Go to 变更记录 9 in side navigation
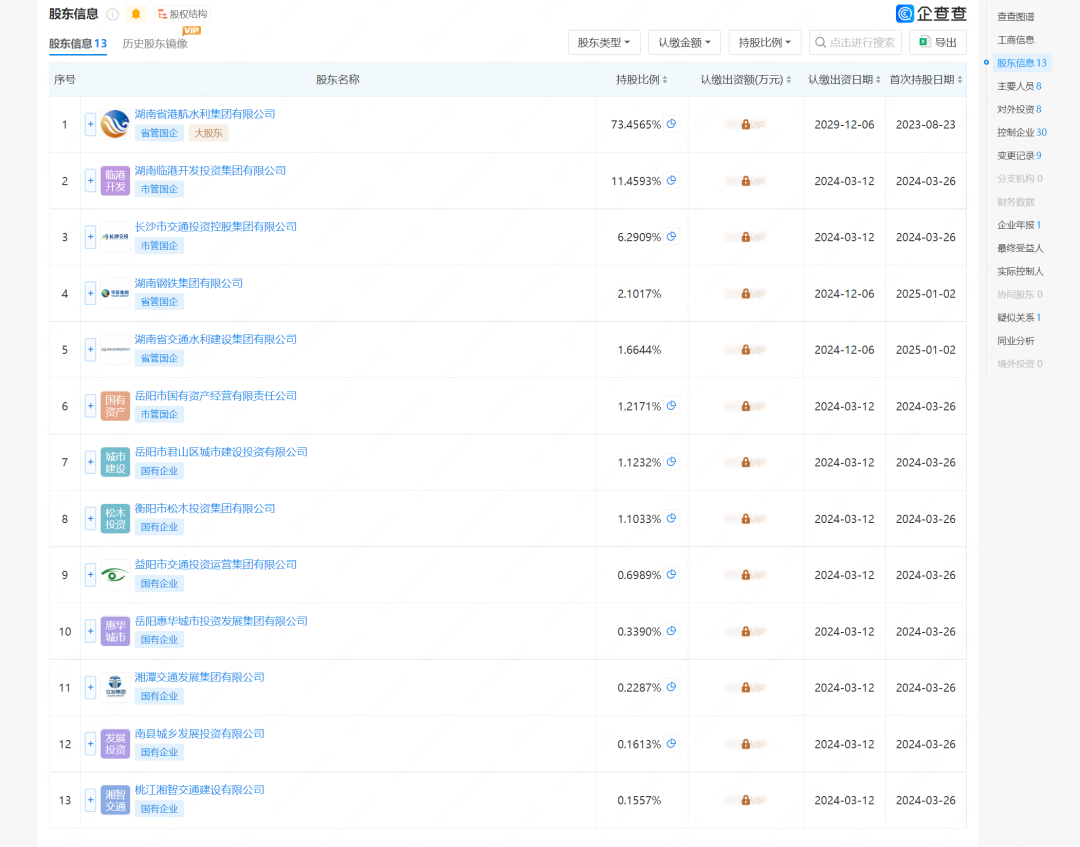1080x847 pixels. point(1019,156)
